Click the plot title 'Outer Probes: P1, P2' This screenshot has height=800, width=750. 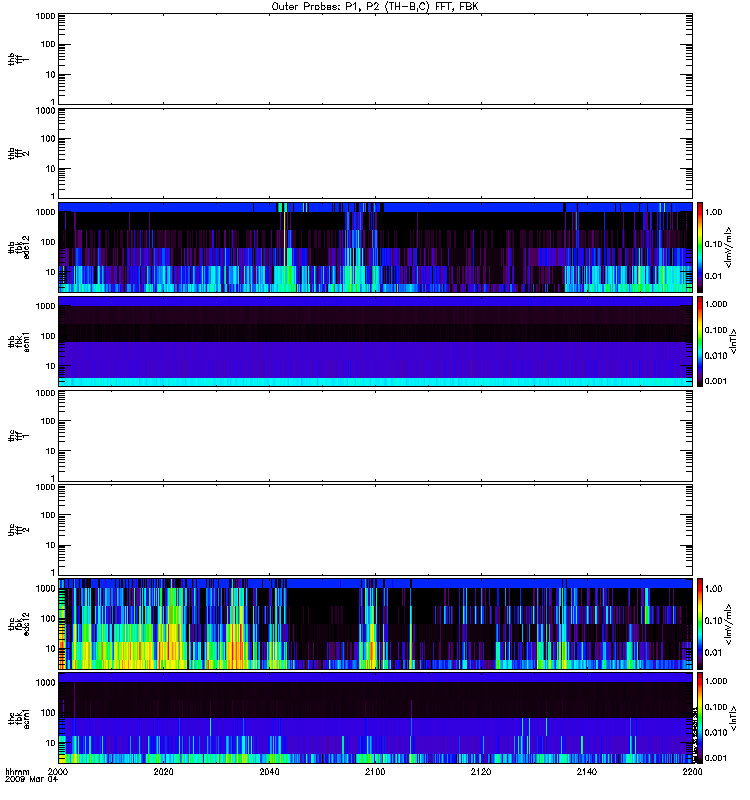click(x=326, y=7)
